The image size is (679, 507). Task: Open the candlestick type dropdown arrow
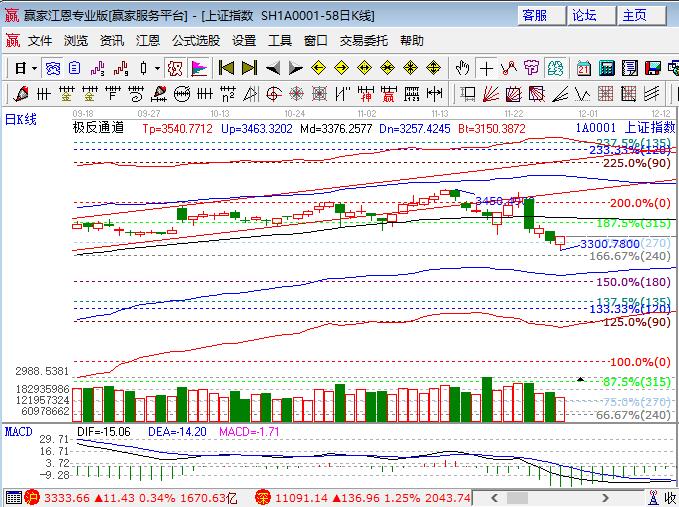point(156,68)
